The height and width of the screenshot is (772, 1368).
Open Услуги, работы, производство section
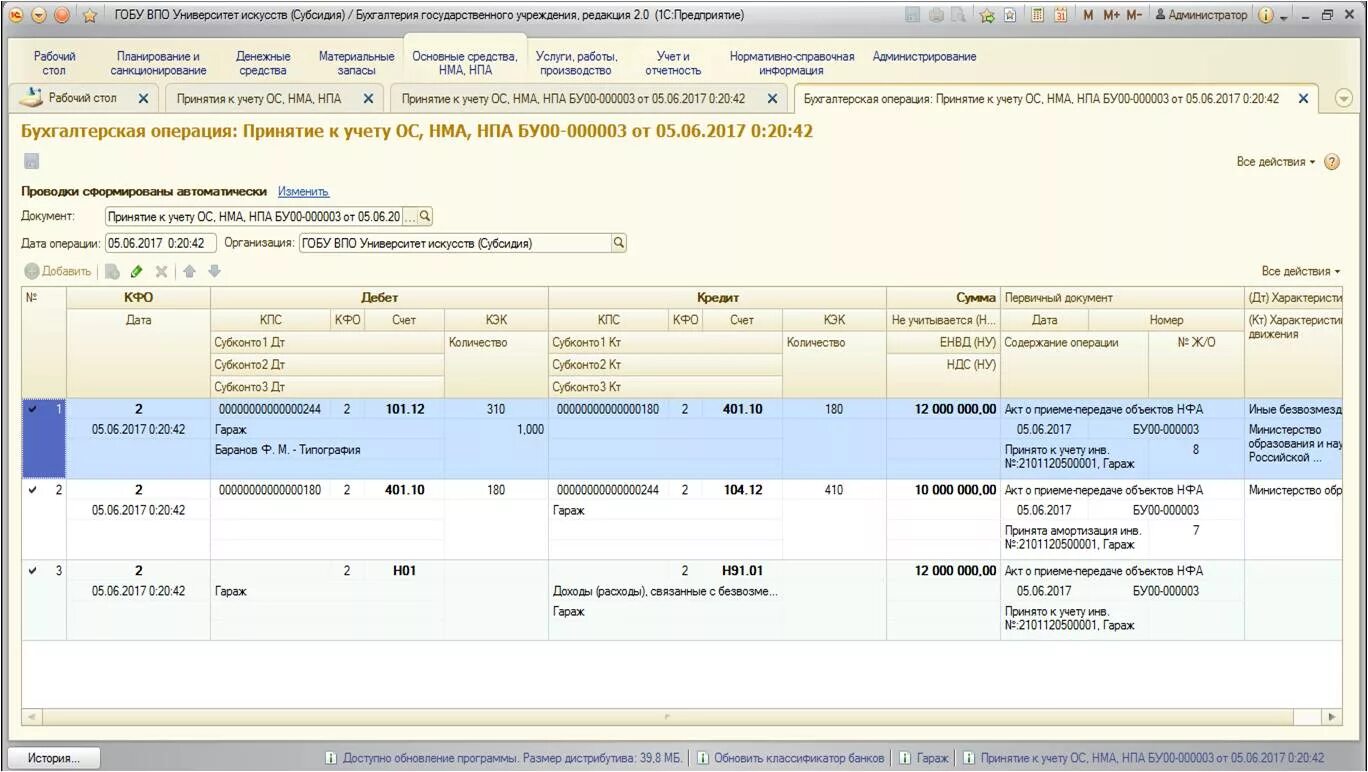pyautogui.click(x=576, y=63)
